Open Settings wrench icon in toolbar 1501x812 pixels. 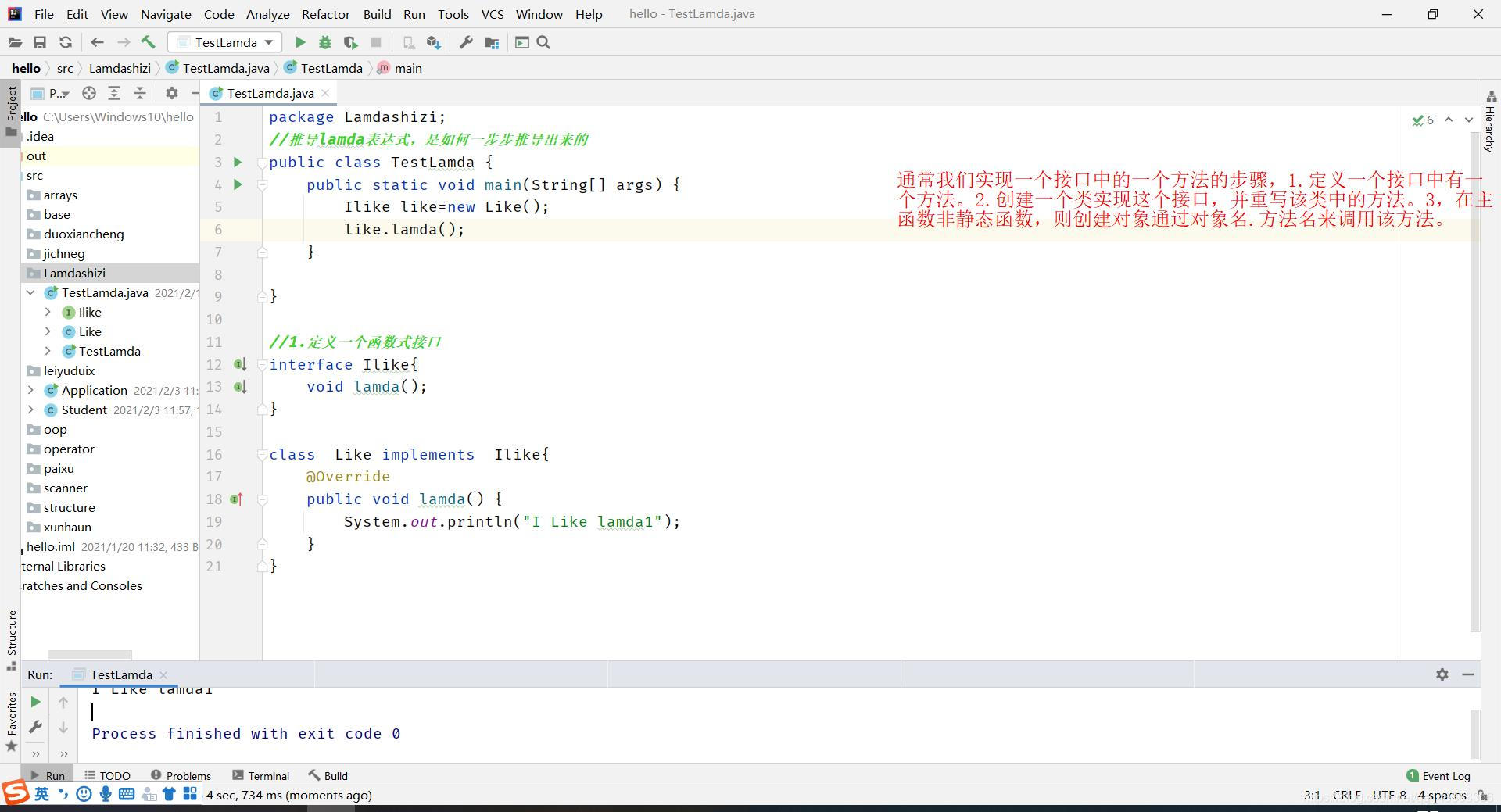point(466,42)
